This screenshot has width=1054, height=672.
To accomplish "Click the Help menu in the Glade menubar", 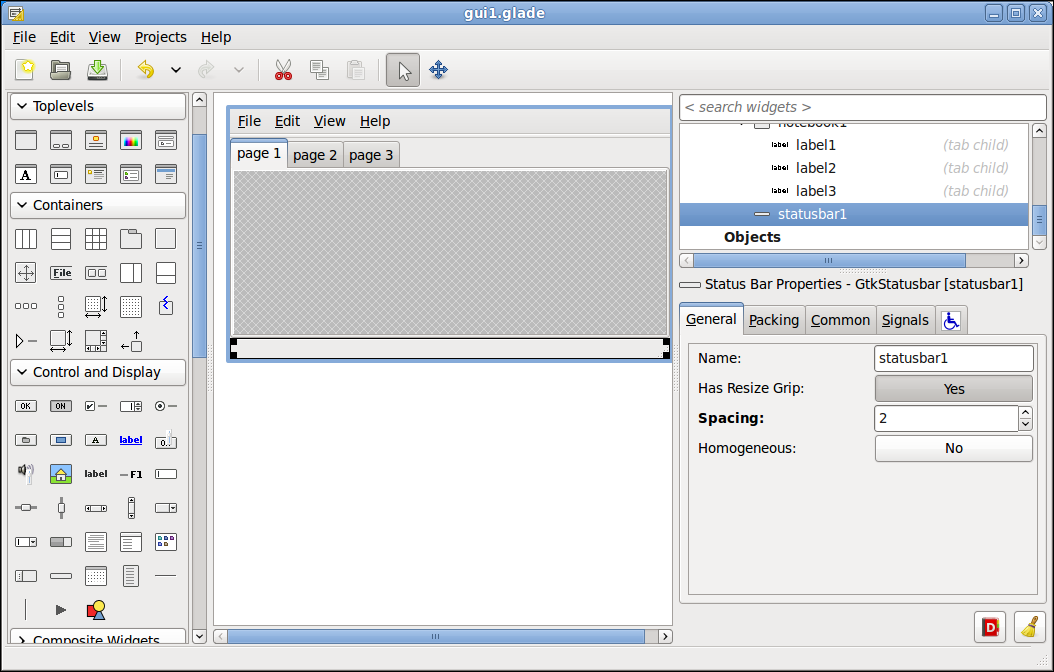I will tap(216, 37).
